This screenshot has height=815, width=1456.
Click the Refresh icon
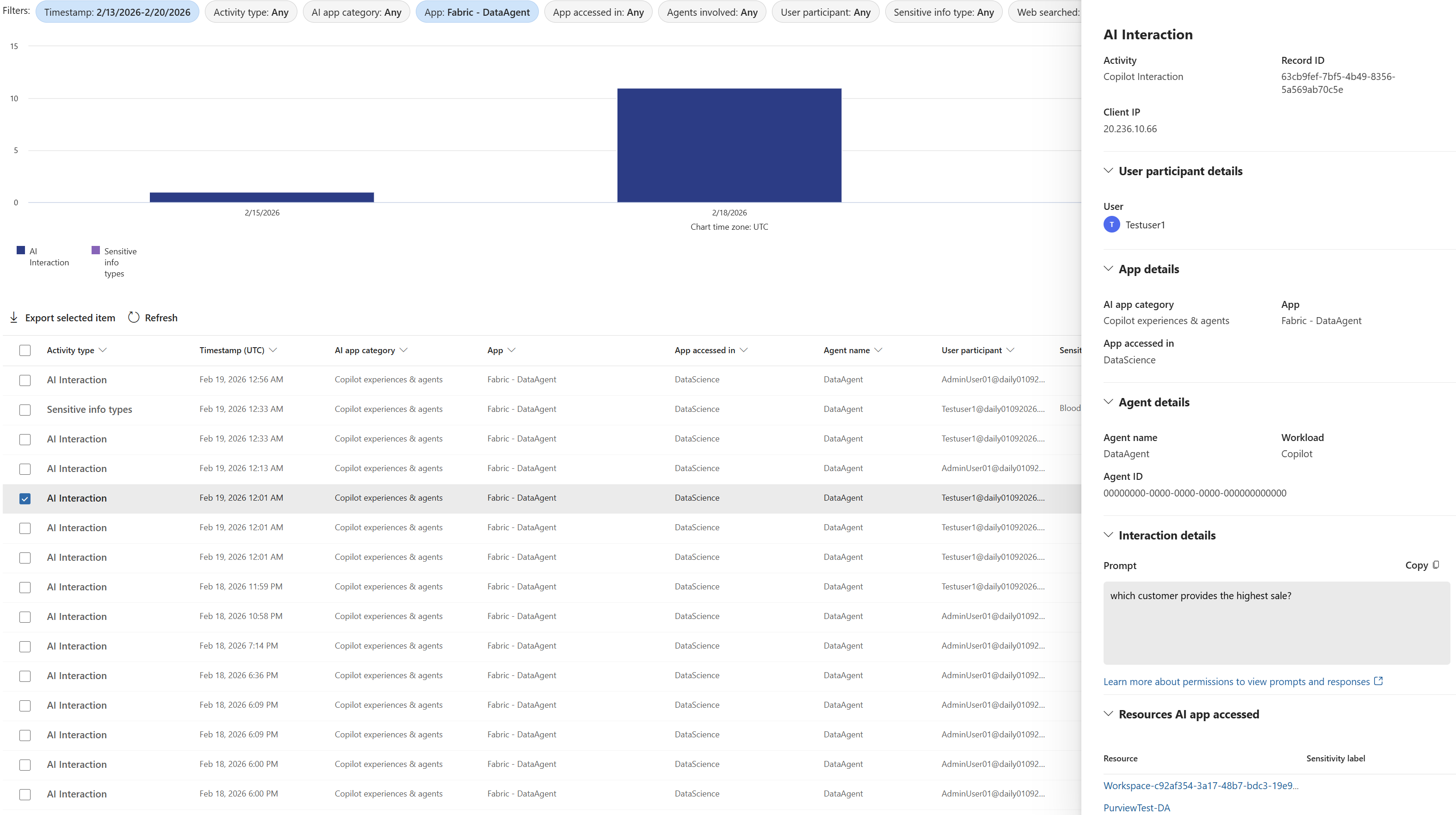[133, 318]
